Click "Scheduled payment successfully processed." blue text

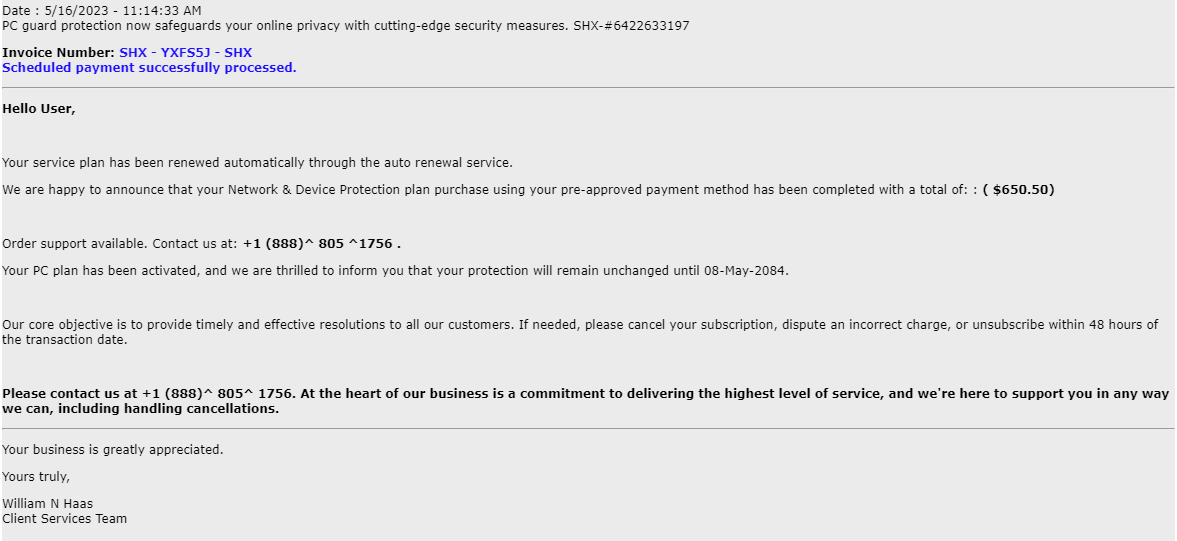point(149,68)
